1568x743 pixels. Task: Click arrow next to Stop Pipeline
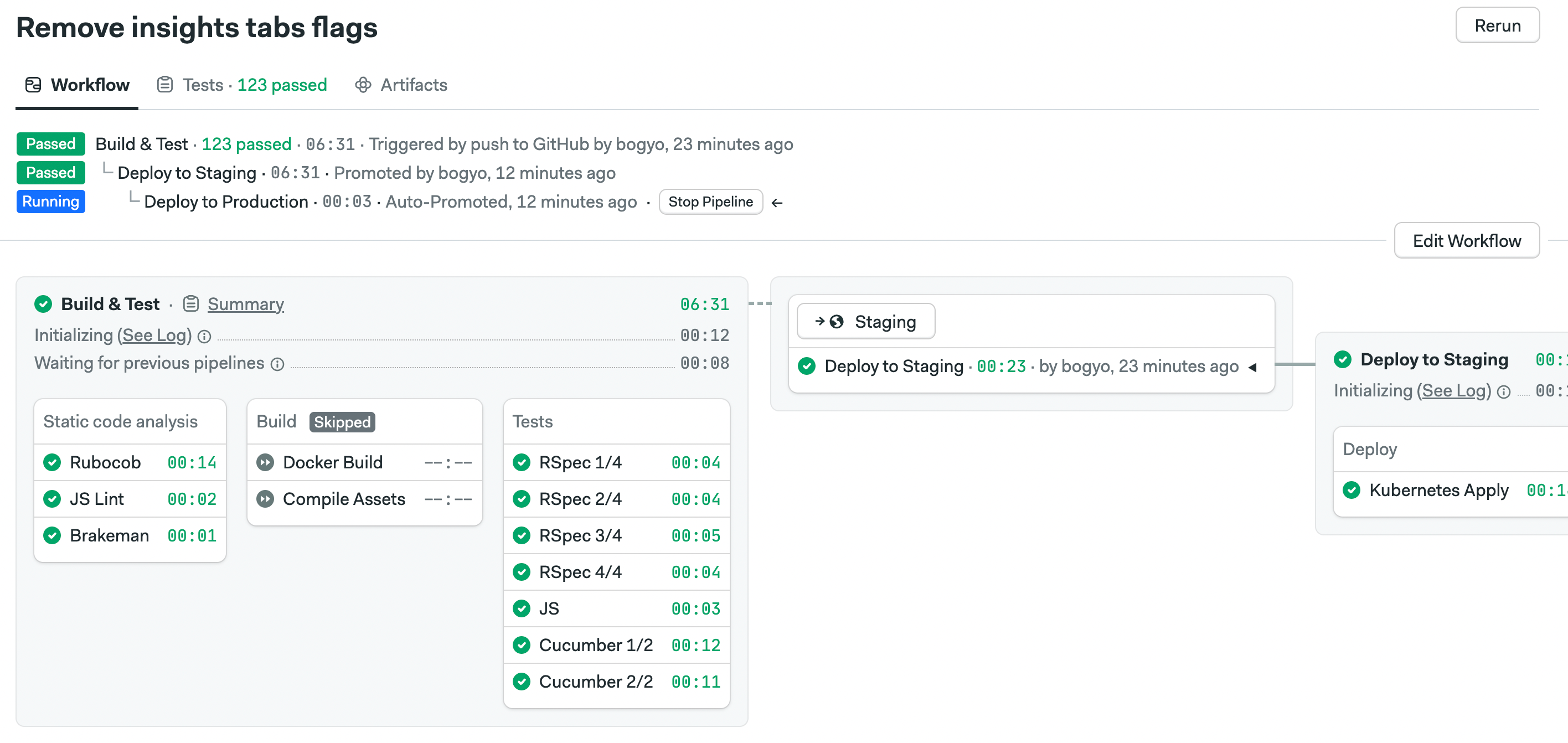(777, 203)
